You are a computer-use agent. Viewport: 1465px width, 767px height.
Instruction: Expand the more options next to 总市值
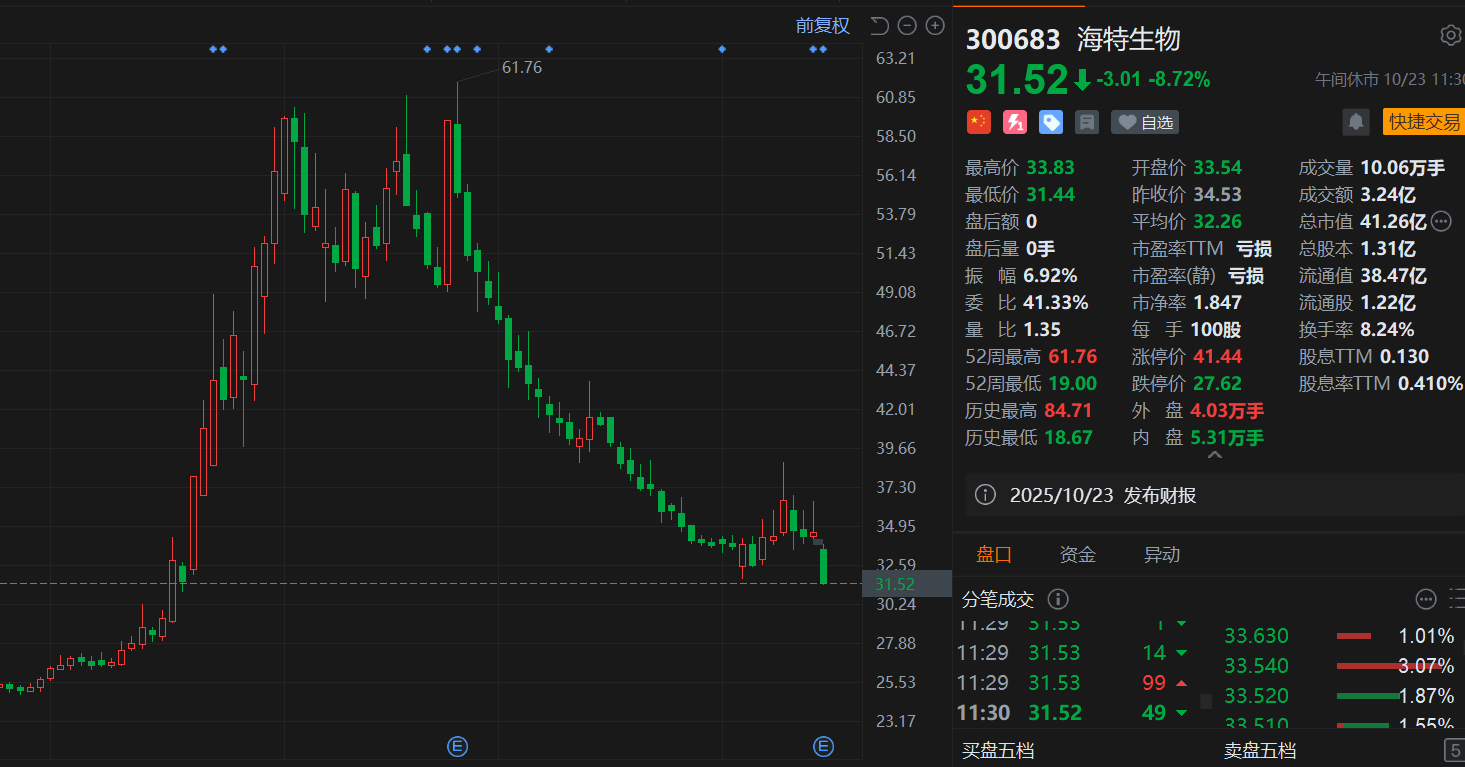point(1441,221)
